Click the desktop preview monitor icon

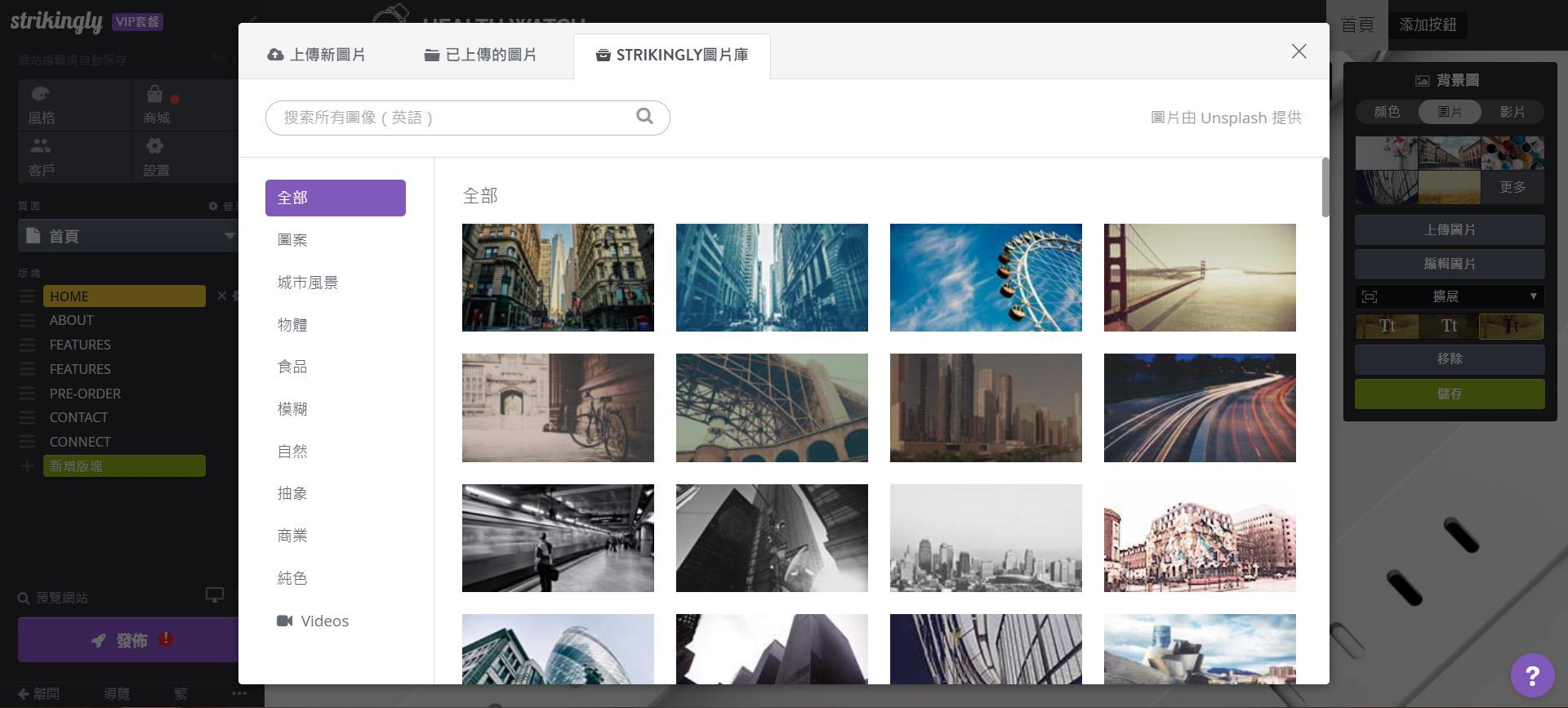tap(215, 595)
